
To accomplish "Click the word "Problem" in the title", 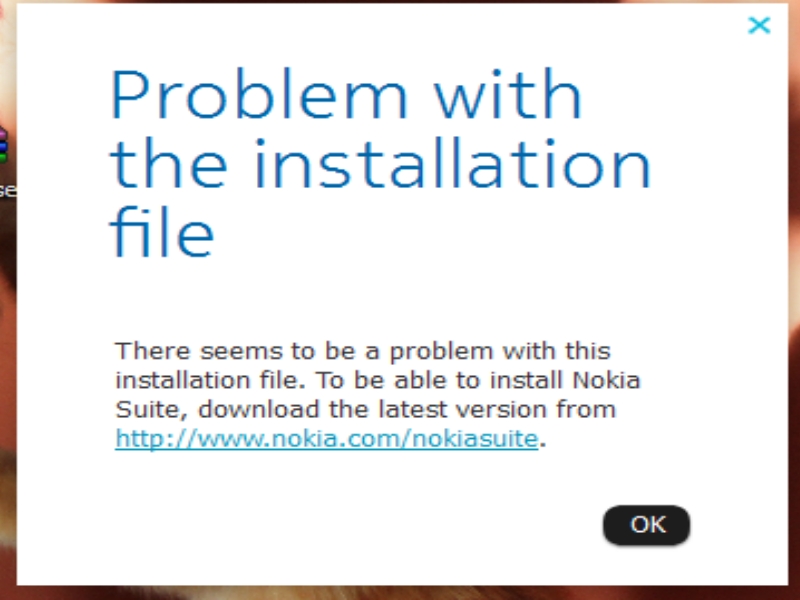I will (258, 97).
